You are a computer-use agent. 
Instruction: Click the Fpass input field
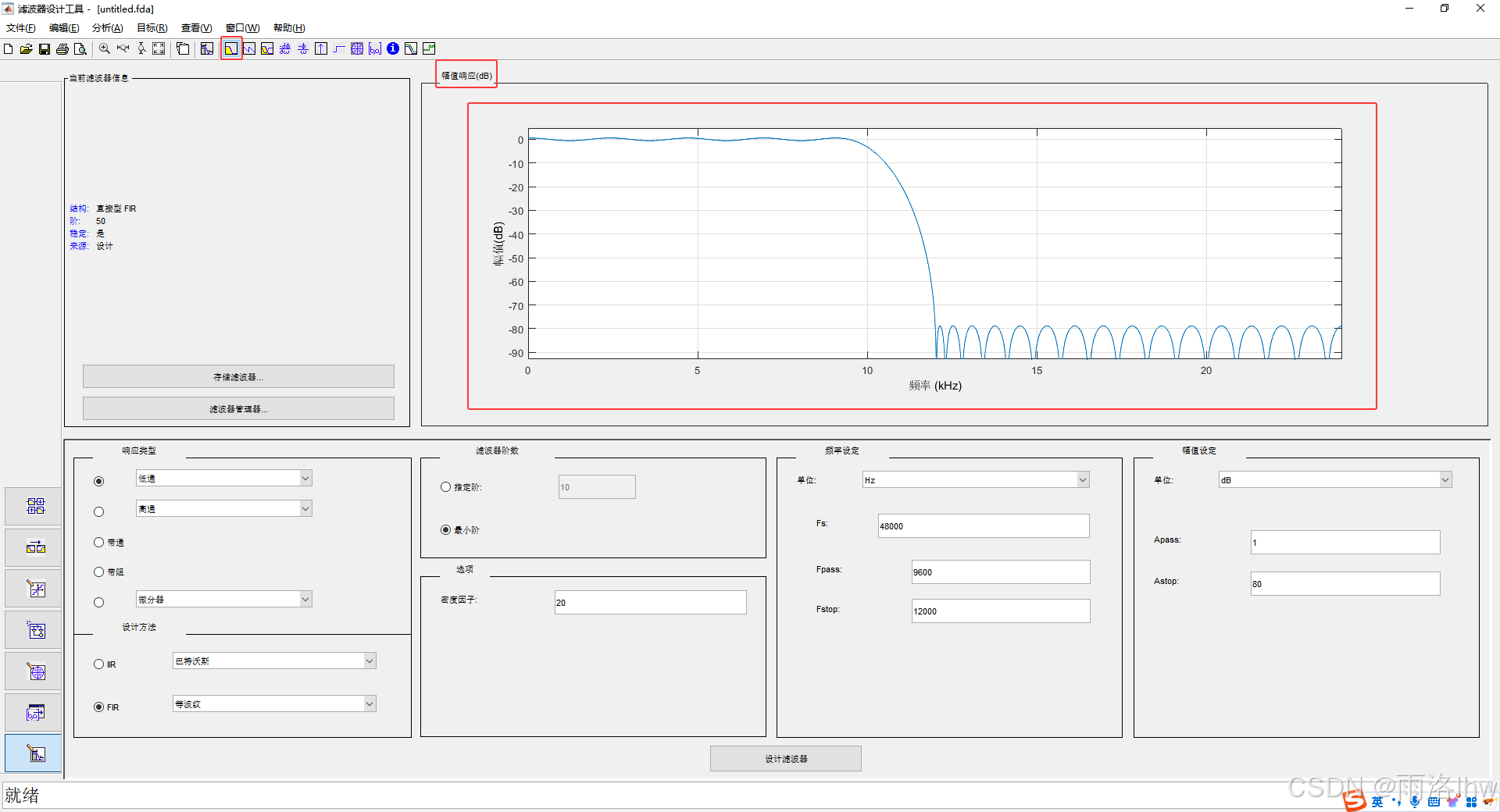point(1001,572)
